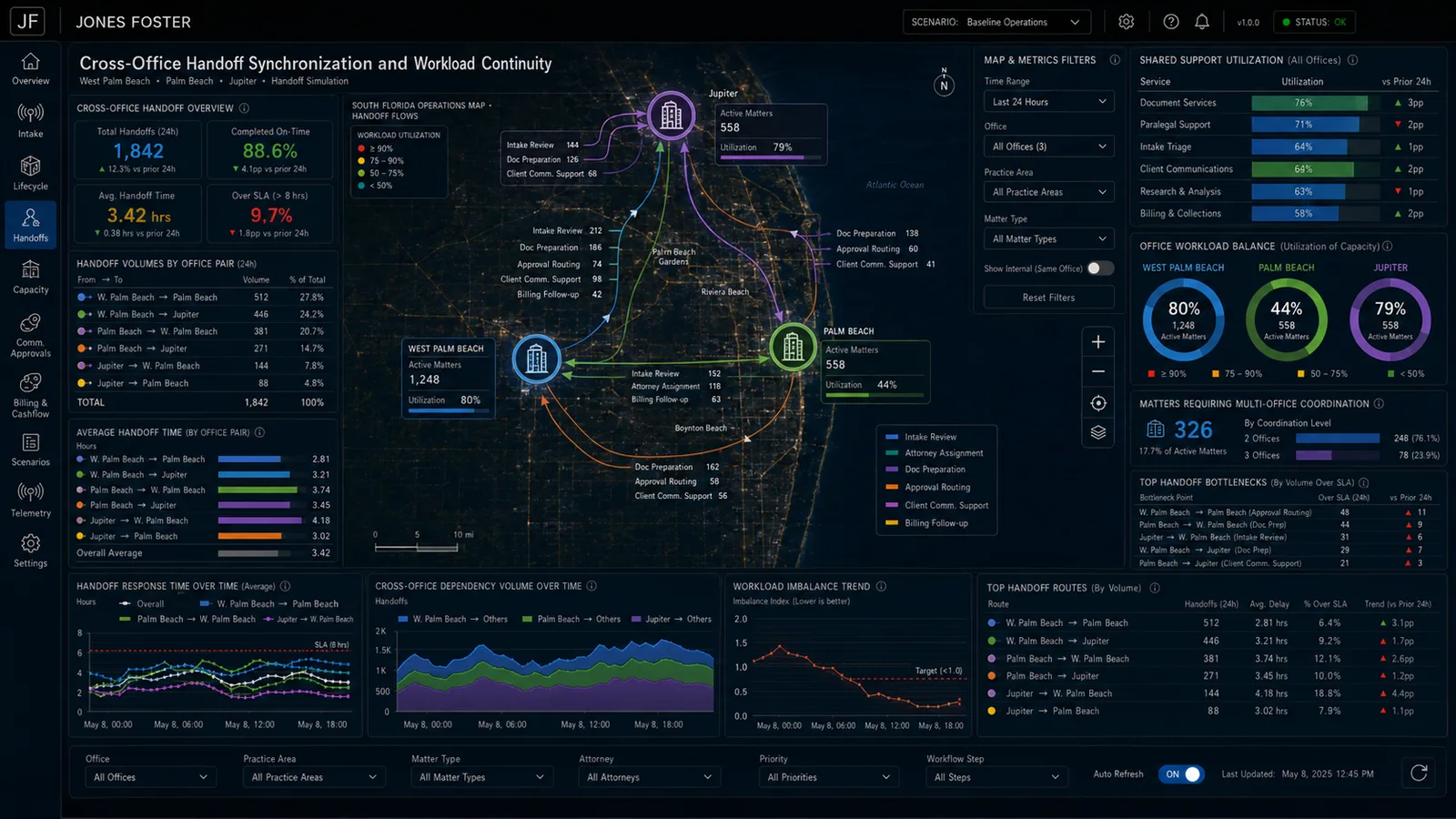Screen dimensions: 1456x819
Task: Open the map layers icon
Action: point(1098,432)
